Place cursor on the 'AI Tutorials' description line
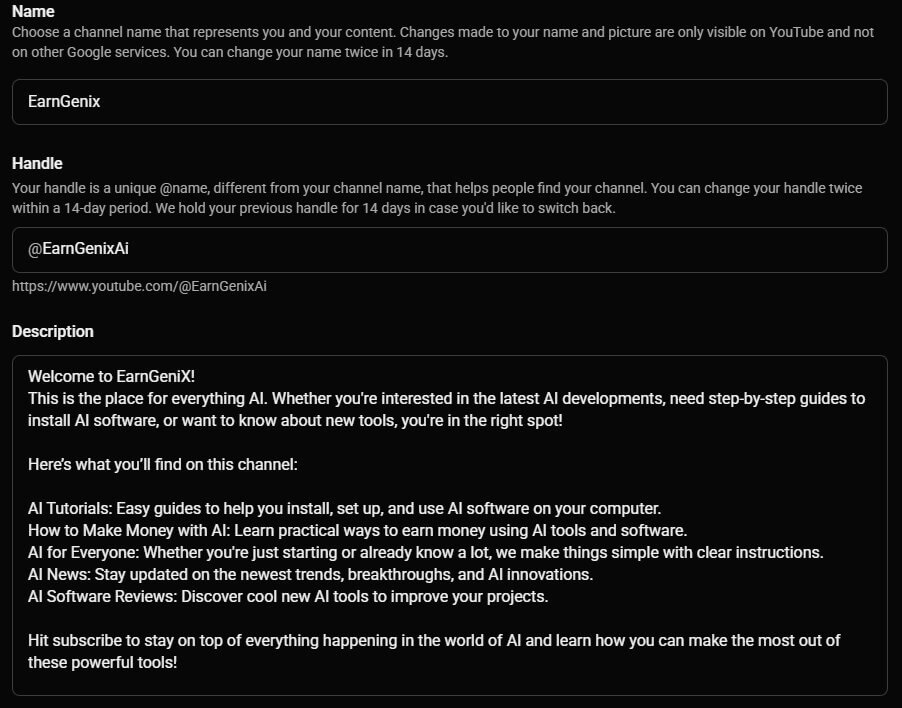902x708 pixels. pos(345,508)
